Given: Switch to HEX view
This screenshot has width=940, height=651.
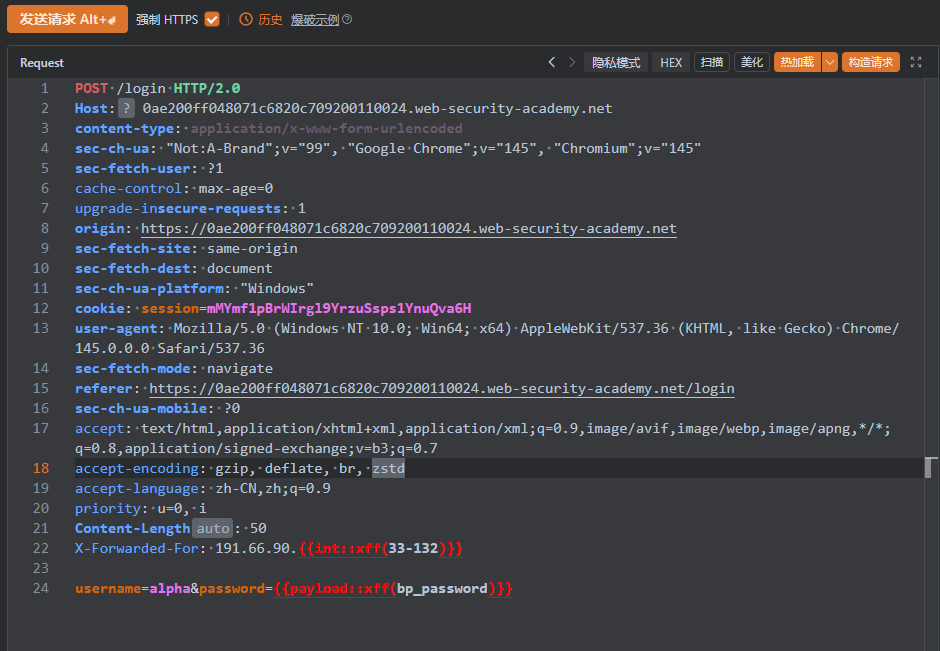Looking at the screenshot, I should (x=671, y=62).
